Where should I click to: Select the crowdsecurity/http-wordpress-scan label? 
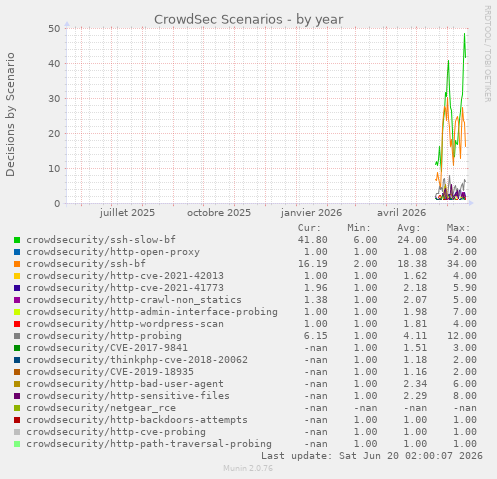pos(125,324)
